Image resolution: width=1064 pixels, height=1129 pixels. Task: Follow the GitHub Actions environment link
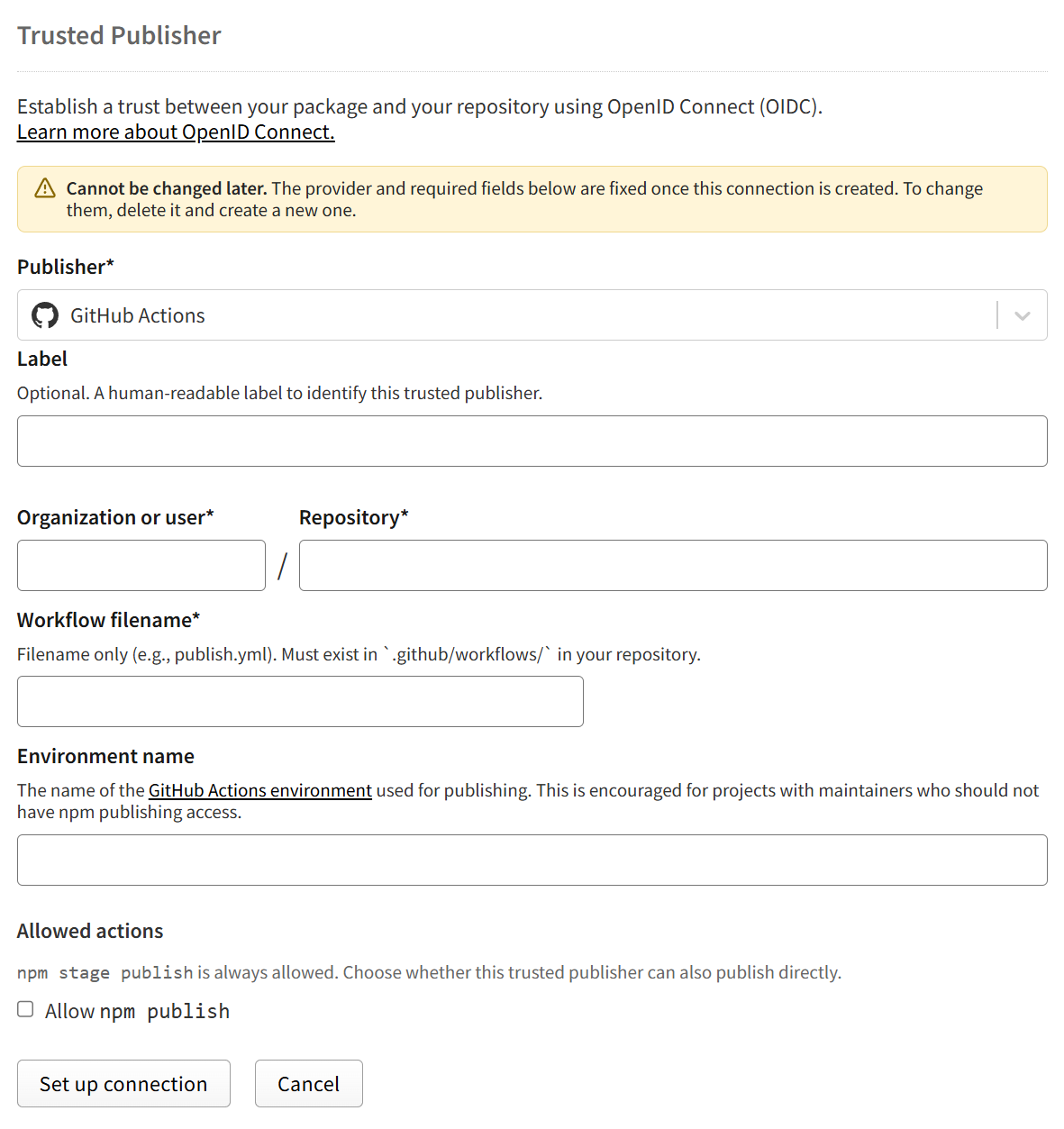pos(260,790)
